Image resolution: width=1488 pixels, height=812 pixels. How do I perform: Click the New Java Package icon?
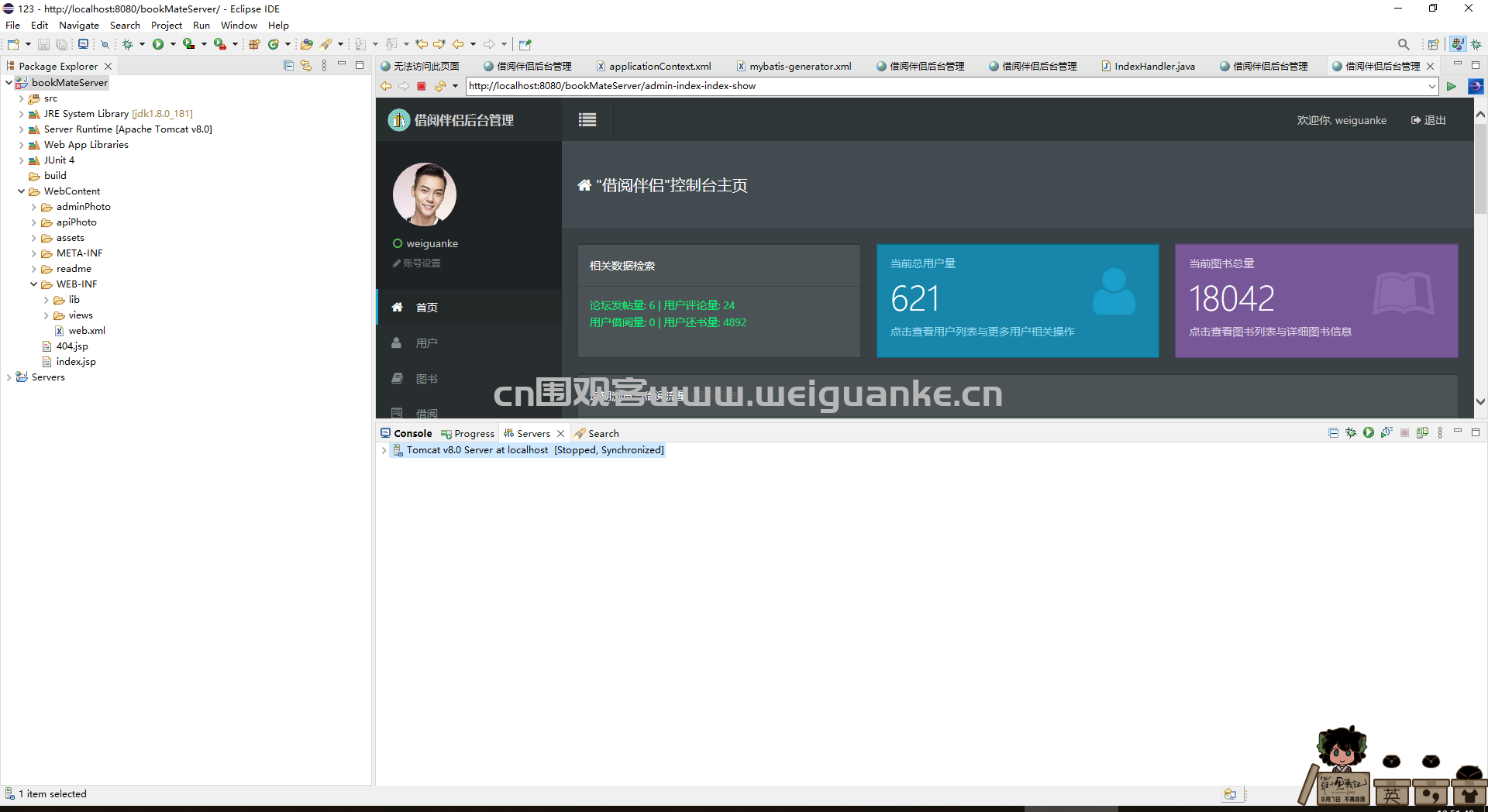(254, 44)
